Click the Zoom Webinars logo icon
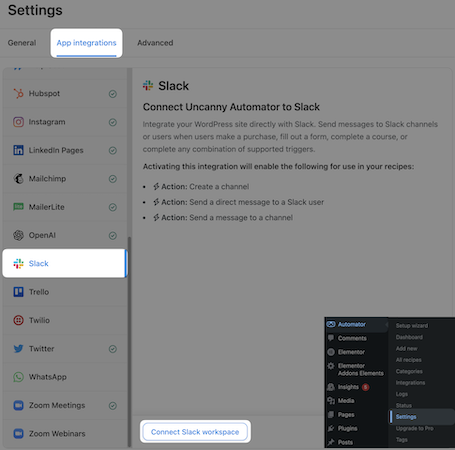 [x=18, y=434]
